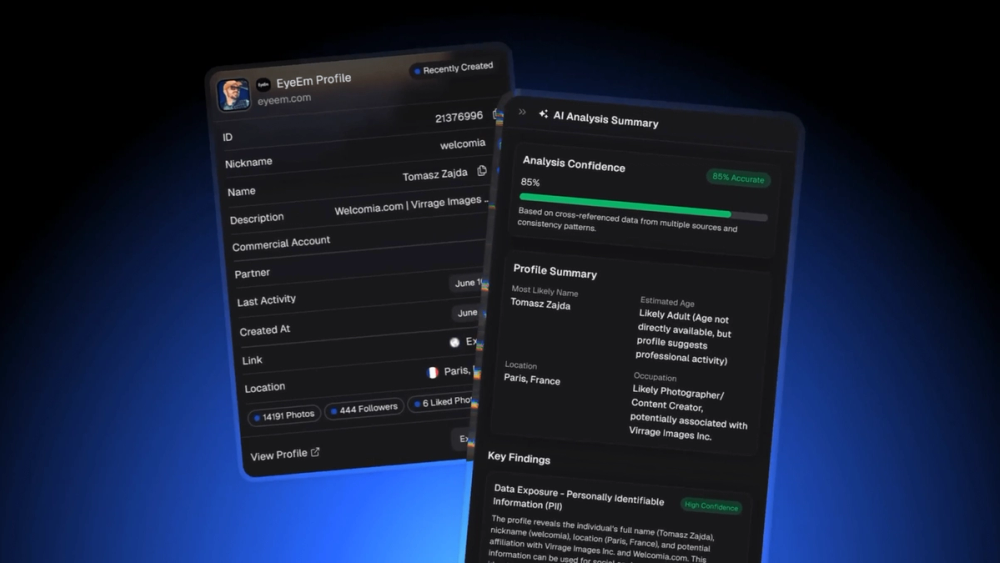1000x563 pixels.
Task: Click the AI Analysis Summary heading
Action: tap(605, 119)
